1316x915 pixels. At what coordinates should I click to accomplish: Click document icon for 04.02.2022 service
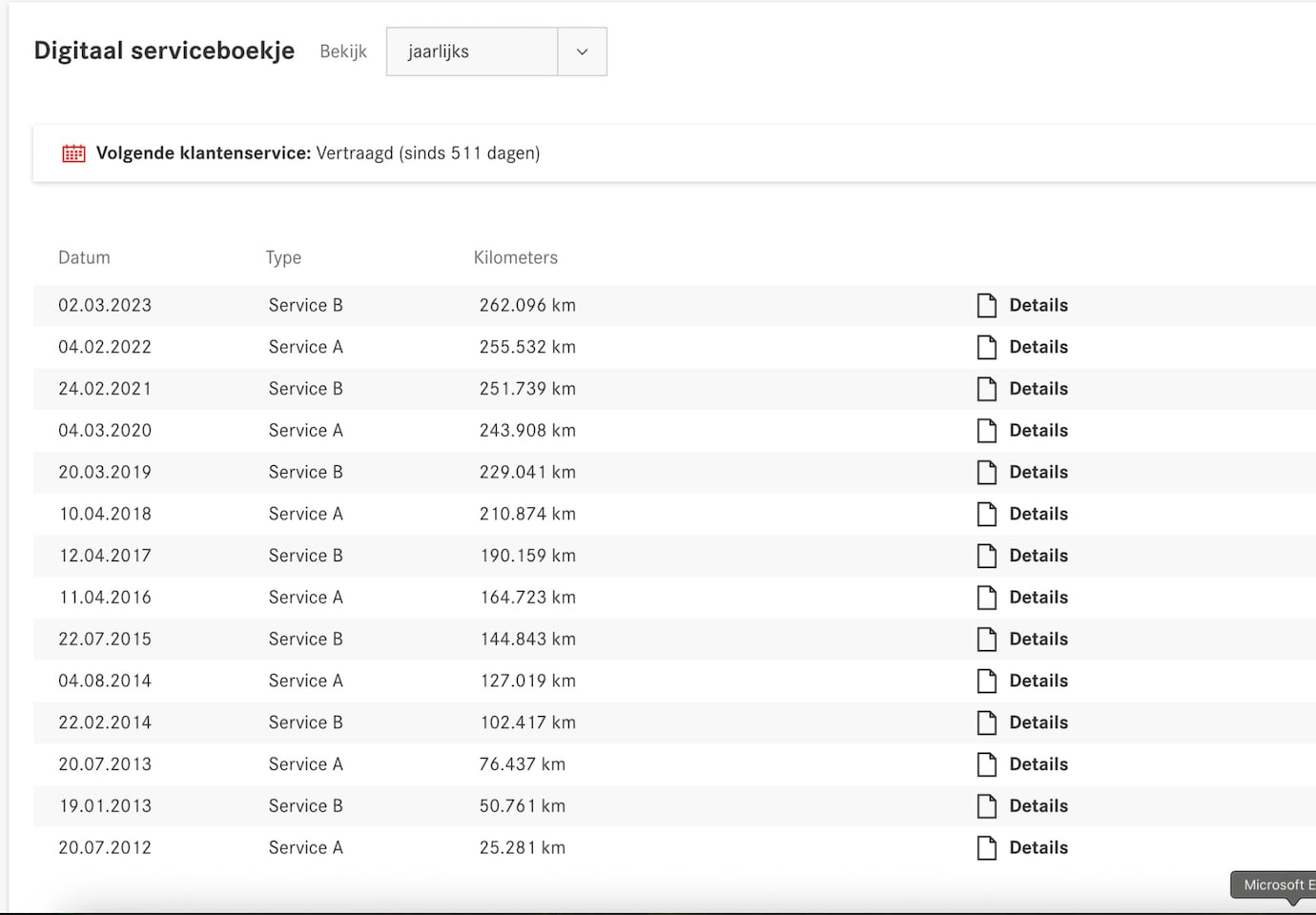987,347
